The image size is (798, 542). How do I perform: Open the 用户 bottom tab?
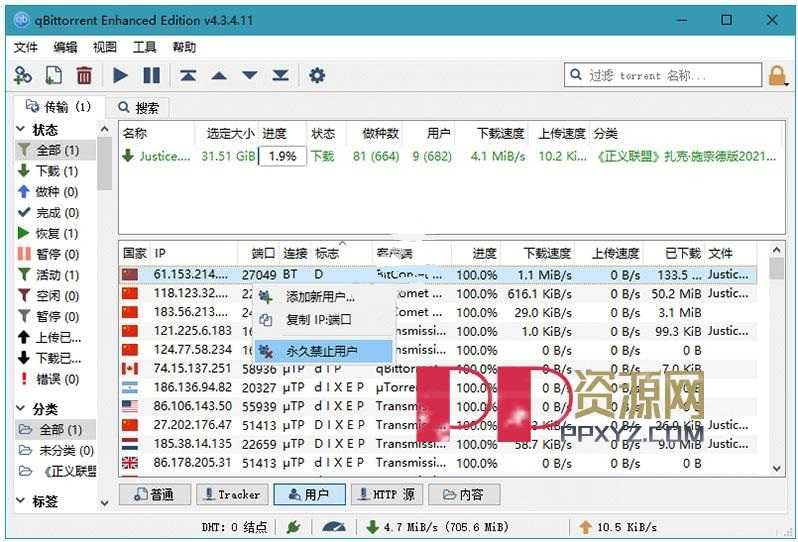click(x=309, y=494)
